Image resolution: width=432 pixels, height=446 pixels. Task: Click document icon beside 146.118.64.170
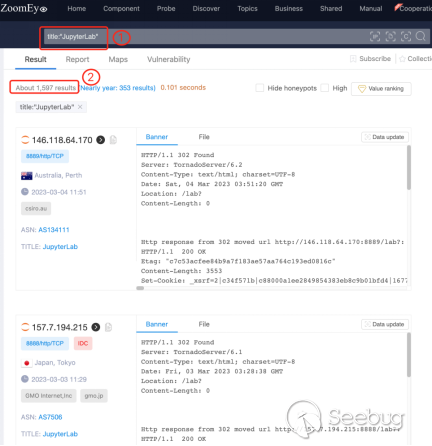click(113, 140)
